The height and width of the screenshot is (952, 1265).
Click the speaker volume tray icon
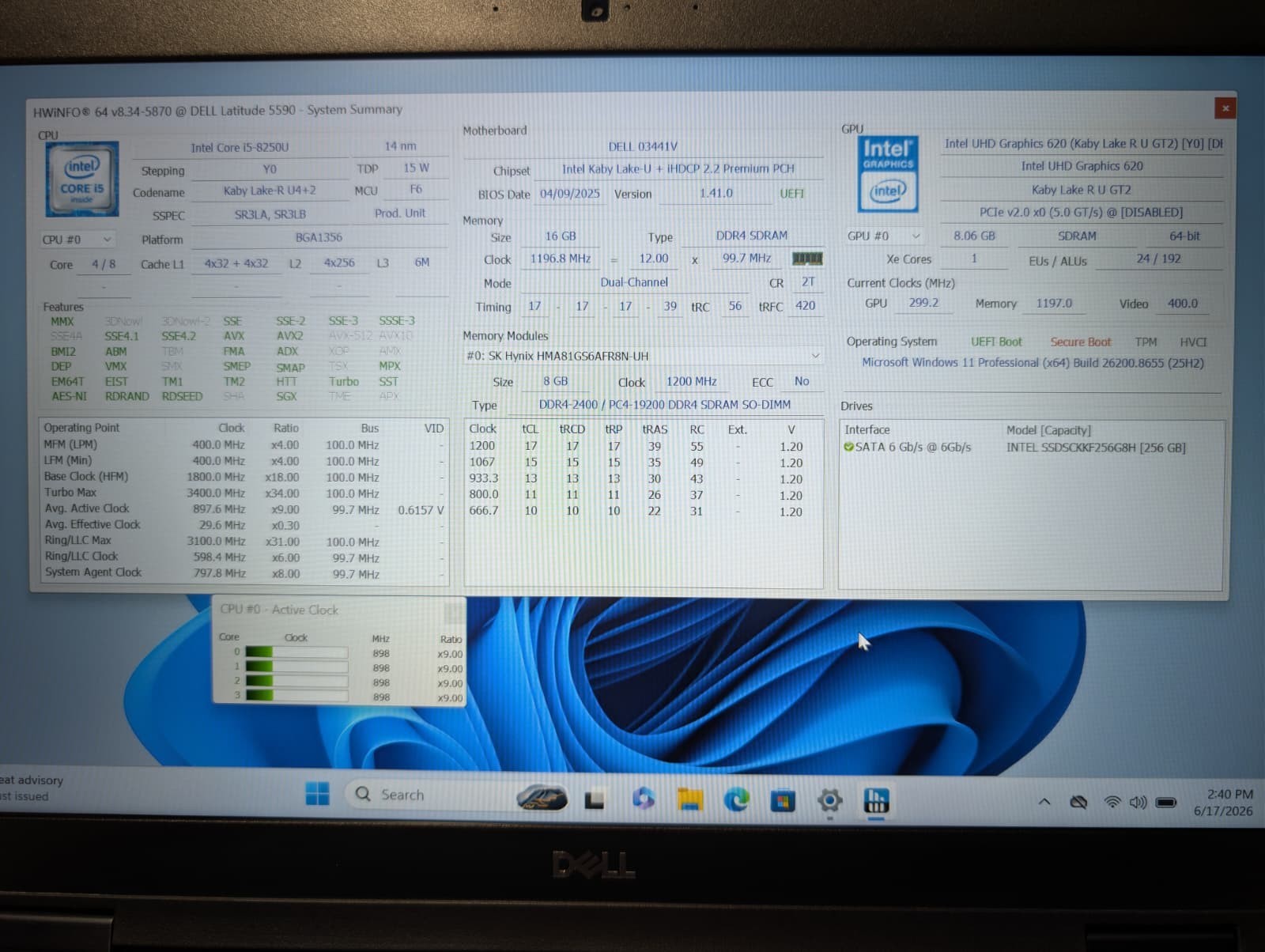[x=1138, y=803]
